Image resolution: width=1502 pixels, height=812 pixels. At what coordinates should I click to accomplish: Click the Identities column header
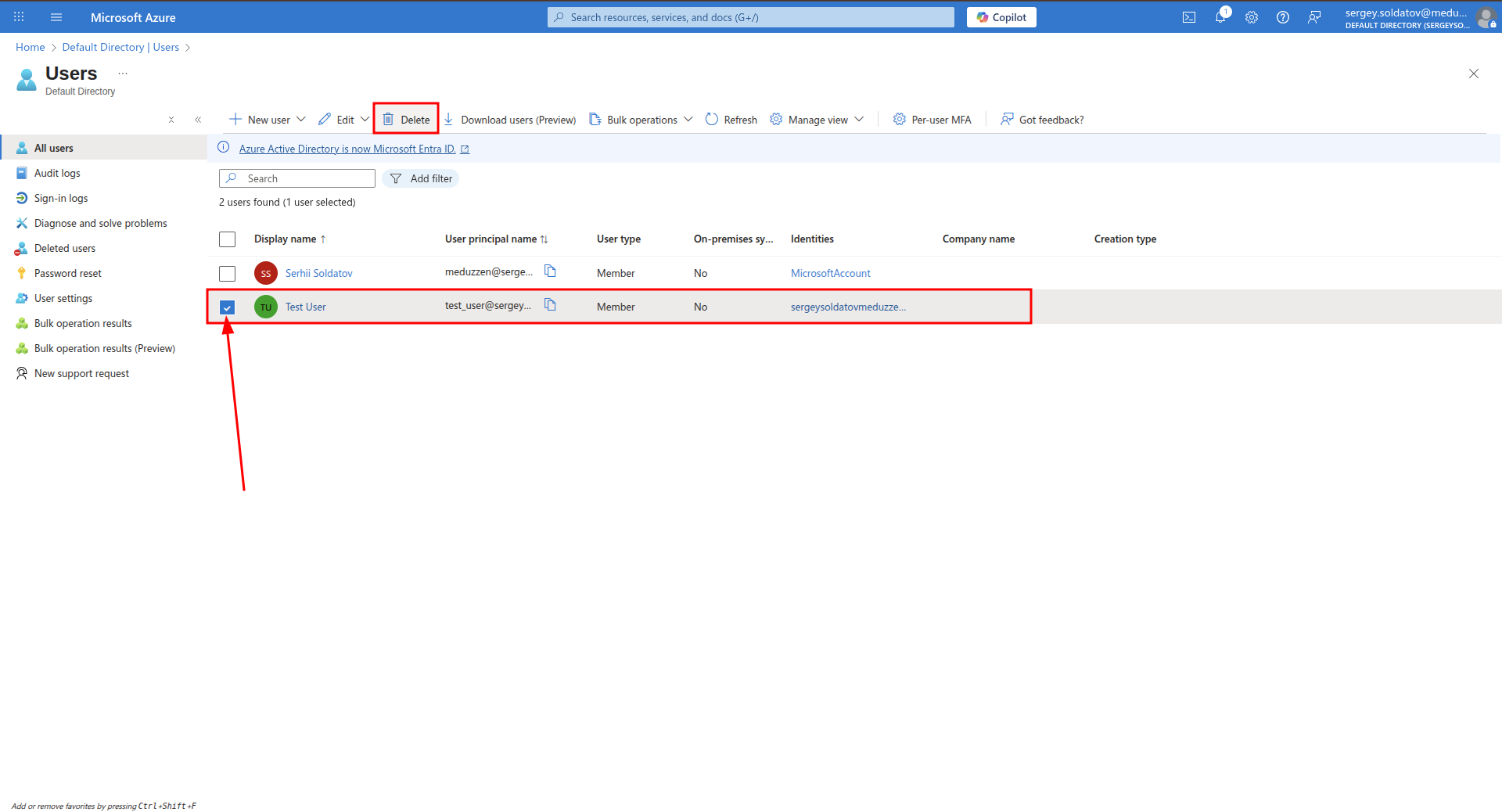(812, 239)
